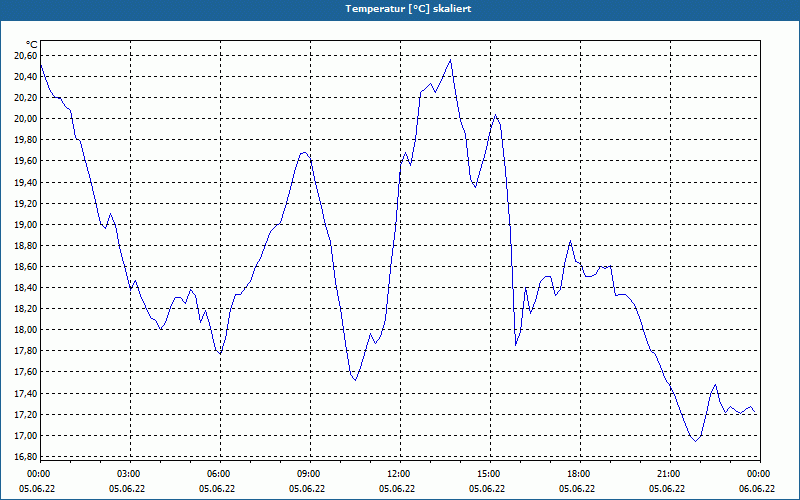
Task: Pick the 05.06.22 date under 18:00
Action: (x=577, y=489)
